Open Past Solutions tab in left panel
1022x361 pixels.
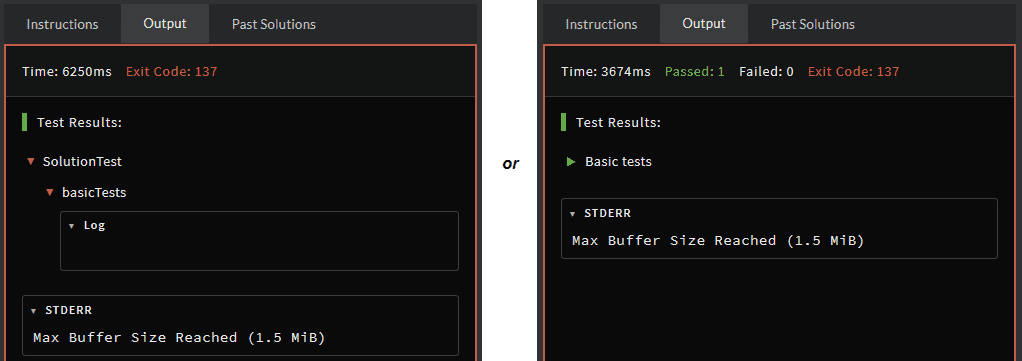click(x=274, y=24)
